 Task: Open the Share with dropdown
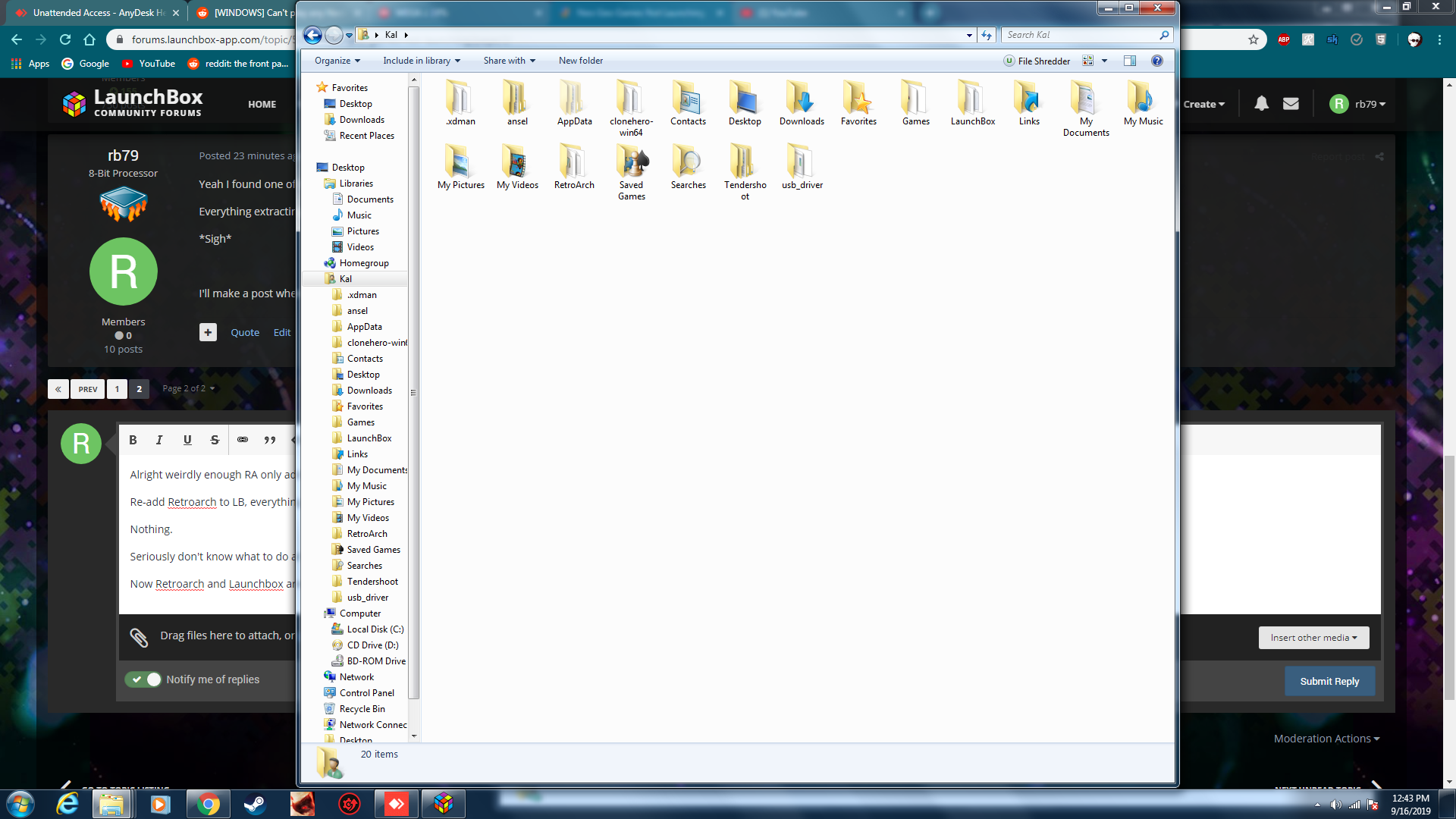tap(510, 61)
